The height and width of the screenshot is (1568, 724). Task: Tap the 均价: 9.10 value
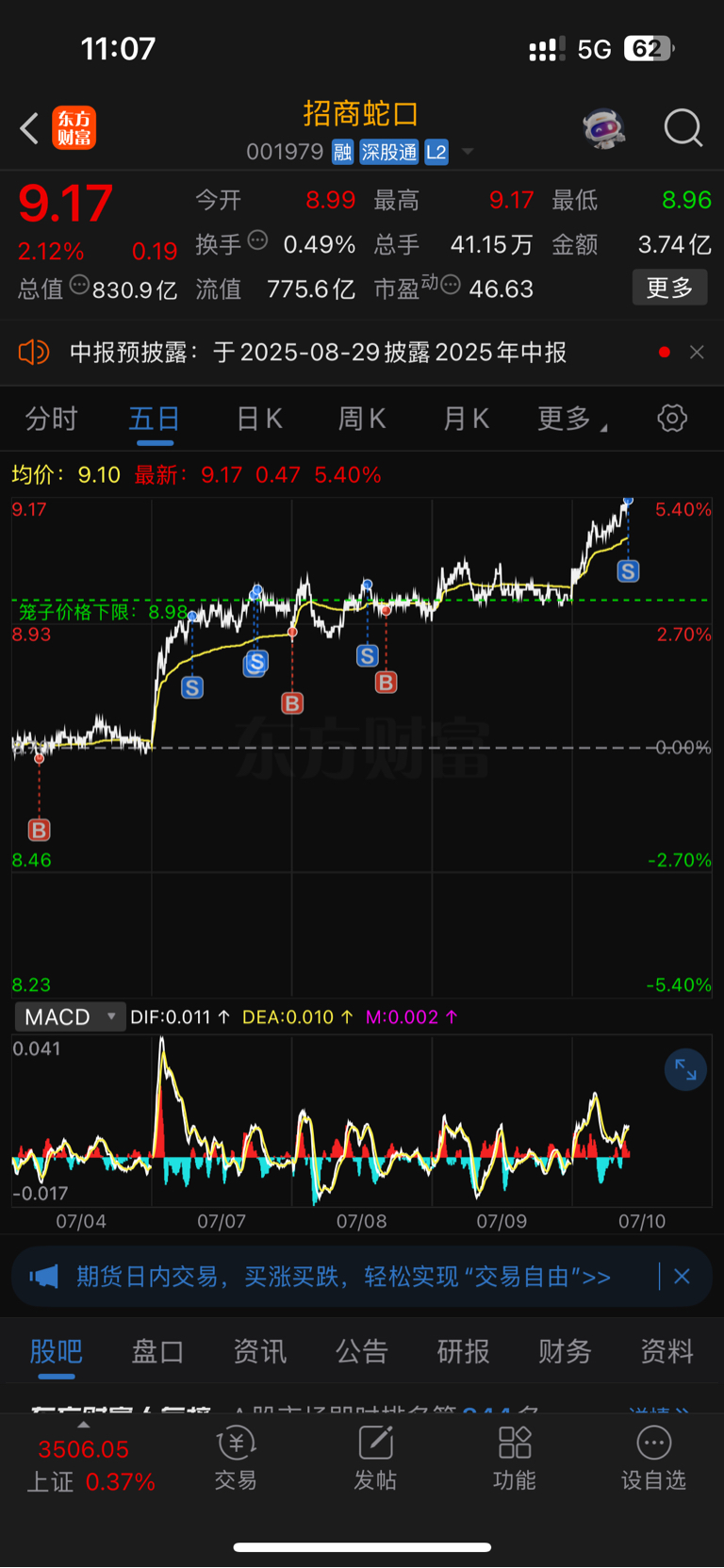(x=66, y=474)
